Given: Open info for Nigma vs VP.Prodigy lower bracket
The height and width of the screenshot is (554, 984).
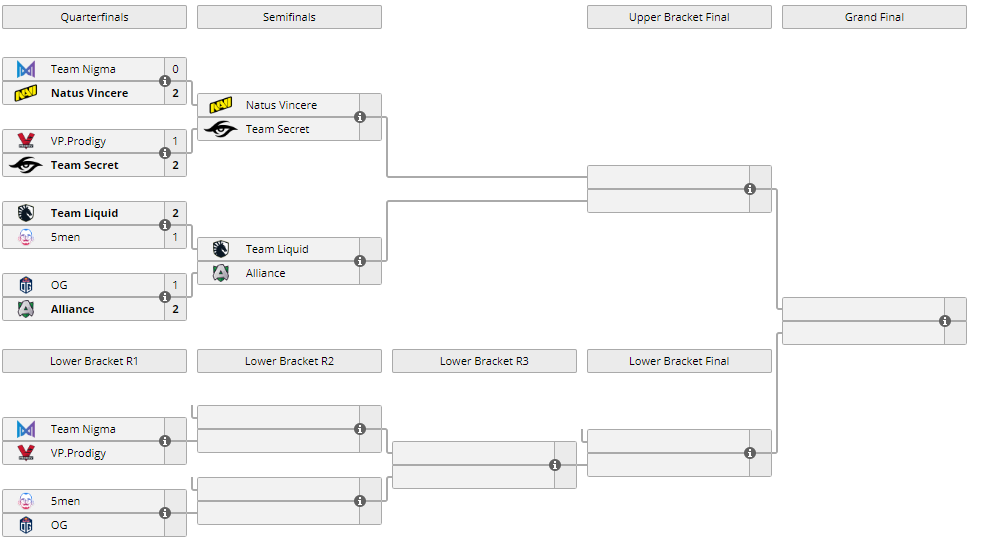Looking at the screenshot, I should 165,441.
